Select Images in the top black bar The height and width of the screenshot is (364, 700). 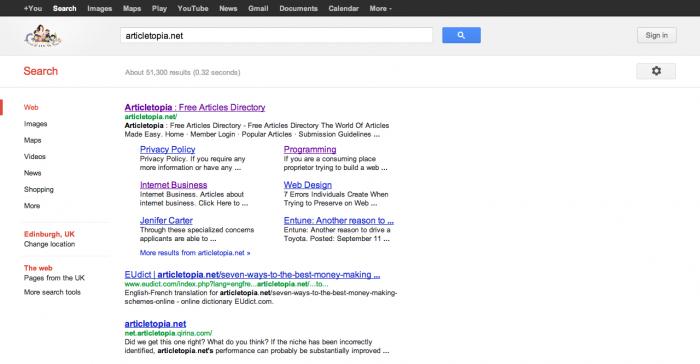[100, 8]
